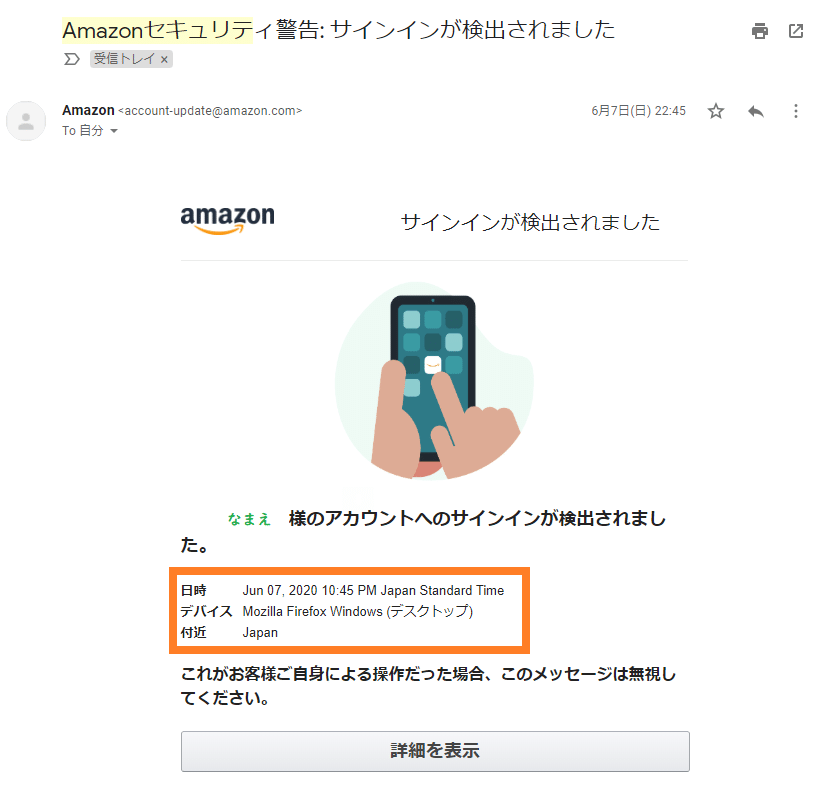The image size is (815, 787).
Task: Print this email with the printer icon
Action: click(x=759, y=31)
